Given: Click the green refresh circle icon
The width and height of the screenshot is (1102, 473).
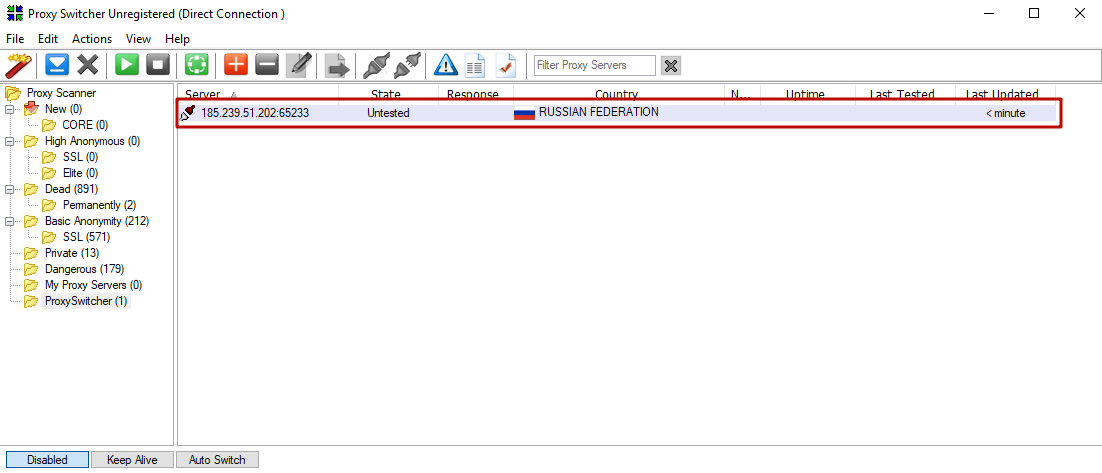Looking at the screenshot, I should click(x=196, y=65).
